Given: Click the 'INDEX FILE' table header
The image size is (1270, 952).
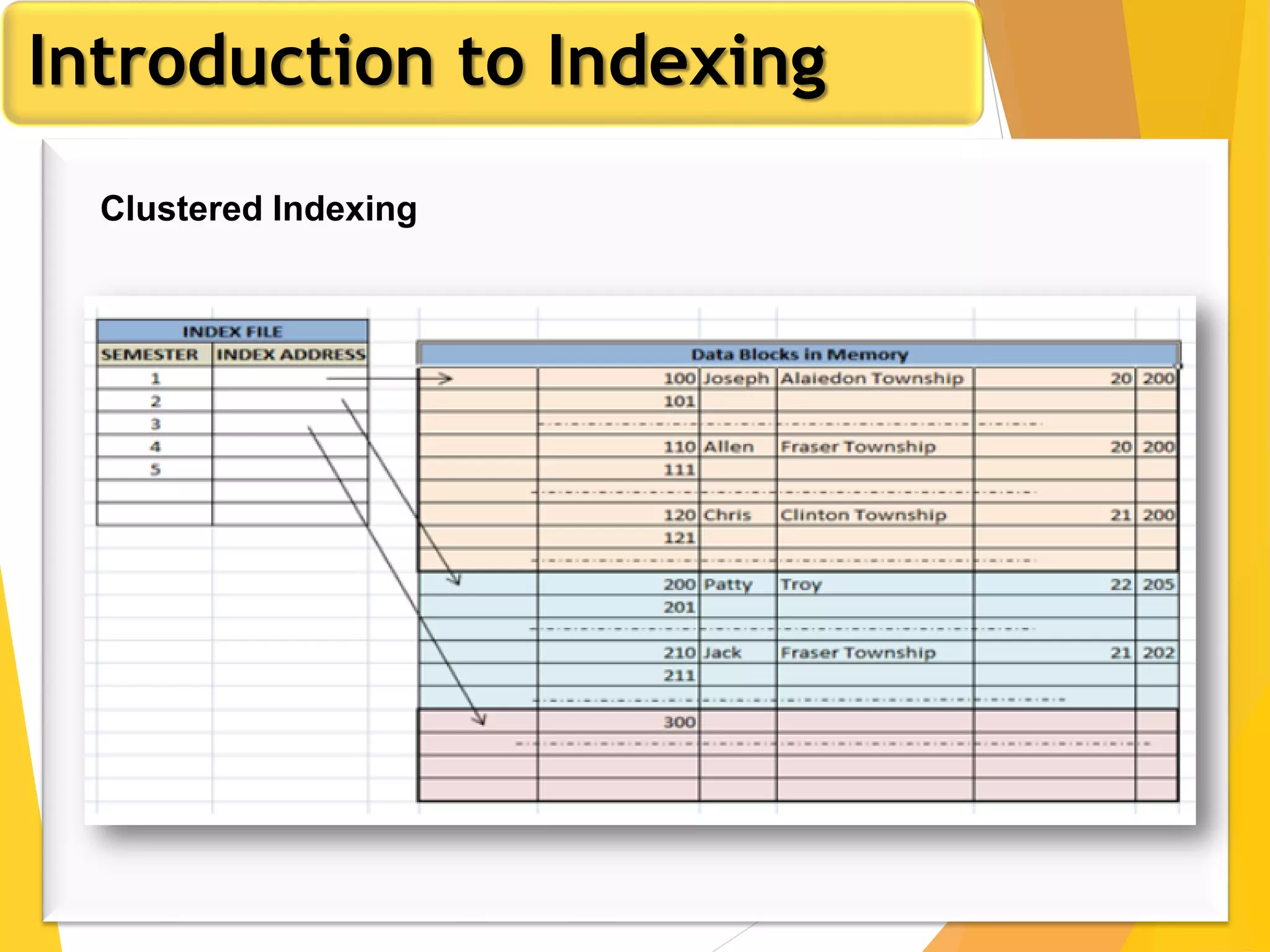Looking at the screenshot, I should pyautogui.click(x=233, y=331).
